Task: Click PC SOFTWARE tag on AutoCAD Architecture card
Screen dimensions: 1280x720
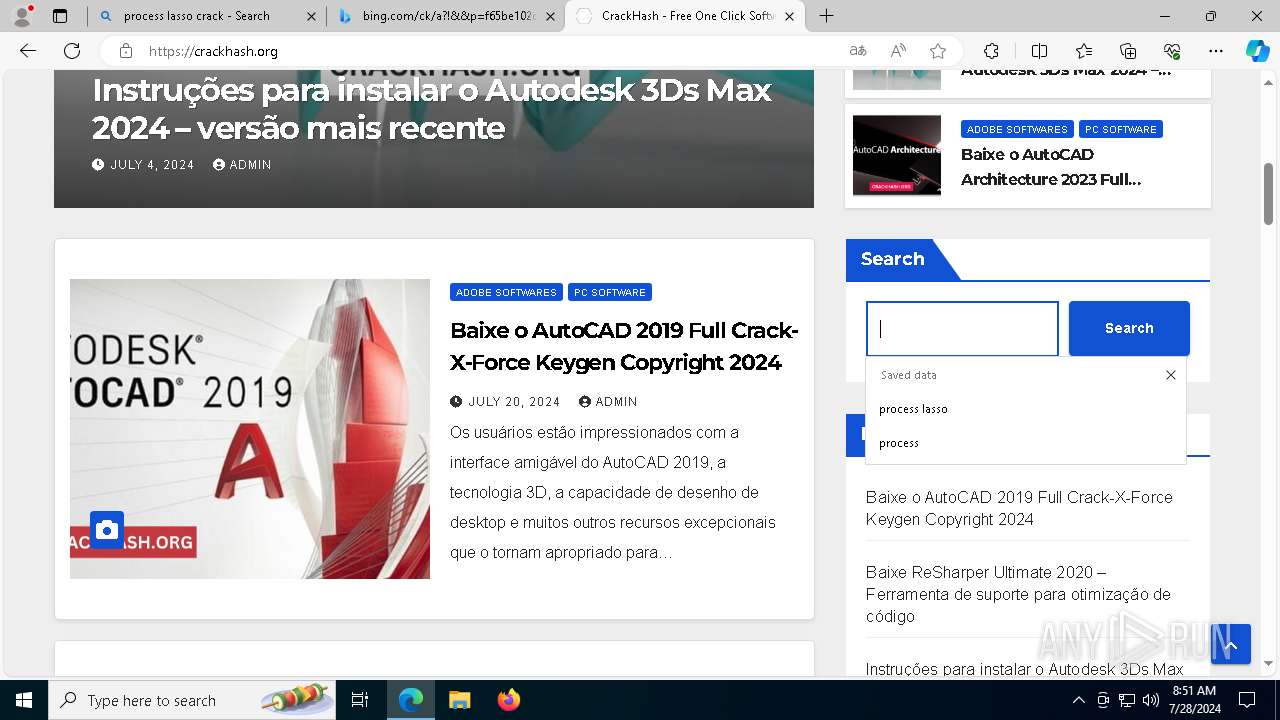Action: coord(1121,129)
